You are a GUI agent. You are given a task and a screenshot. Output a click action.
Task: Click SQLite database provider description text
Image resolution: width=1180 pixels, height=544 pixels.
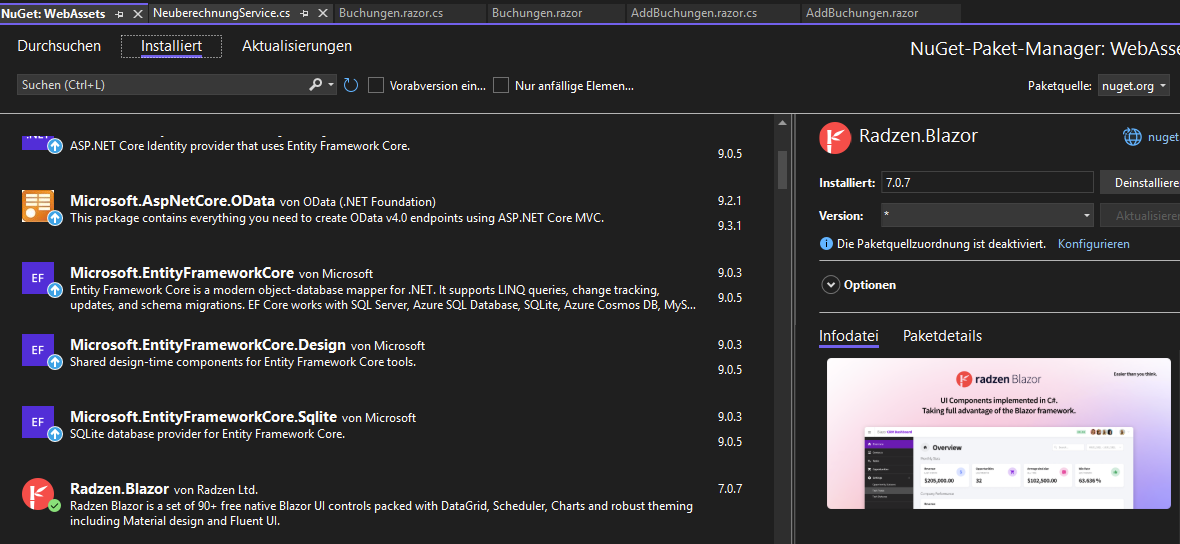[x=208, y=434]
